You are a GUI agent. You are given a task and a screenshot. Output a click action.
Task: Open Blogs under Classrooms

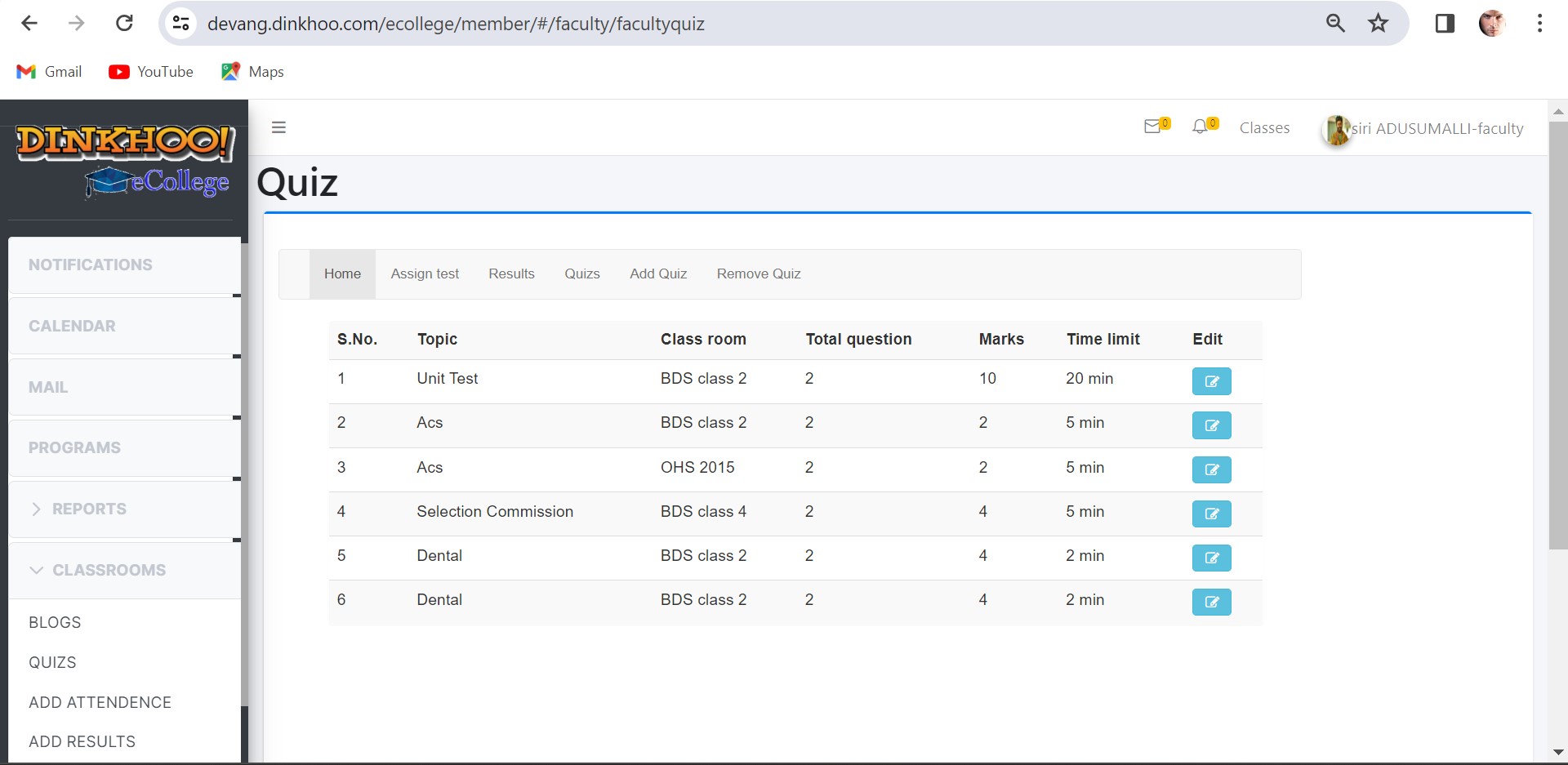point(55,622)
